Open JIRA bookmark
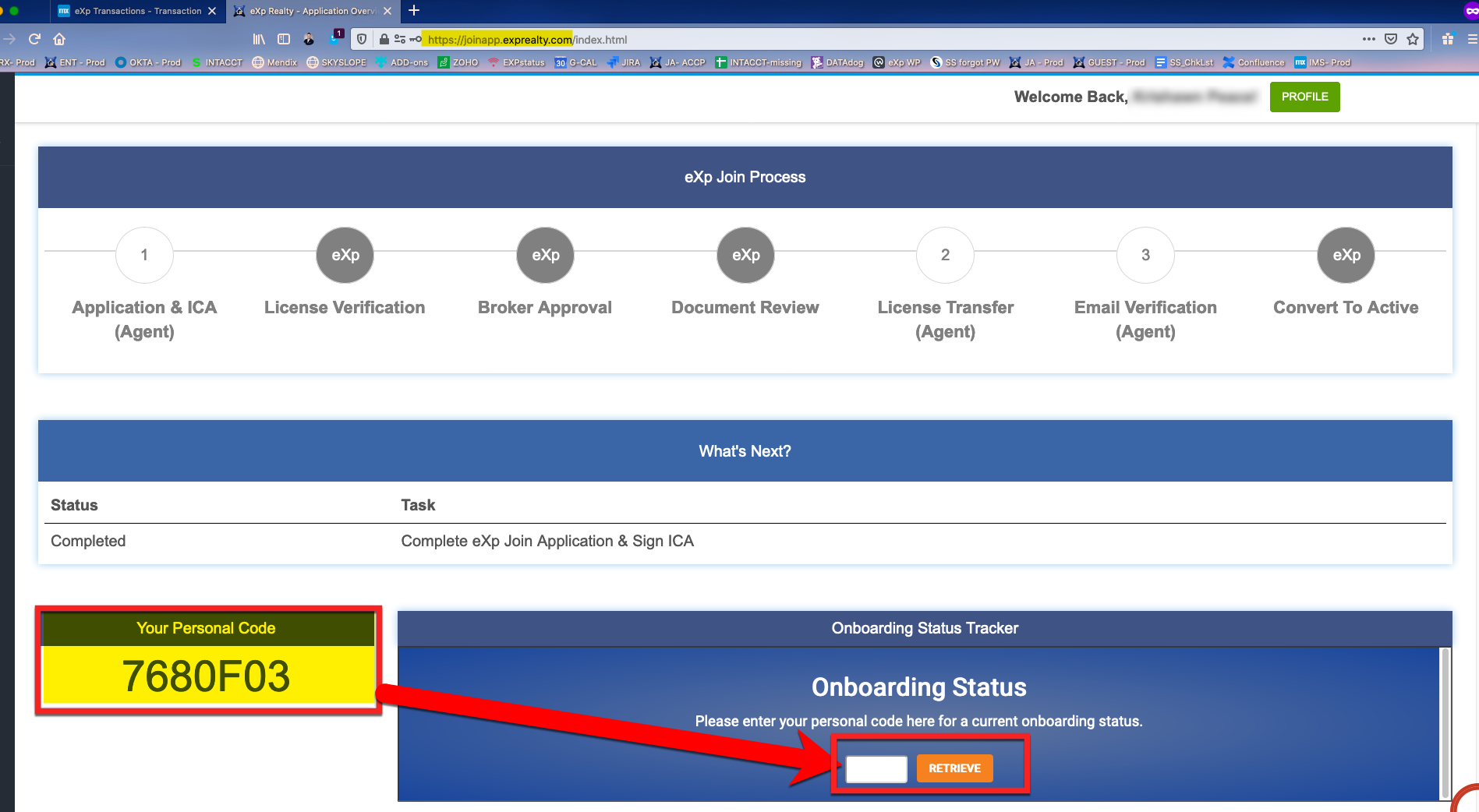1479x812 pixels. pos(623,62)
